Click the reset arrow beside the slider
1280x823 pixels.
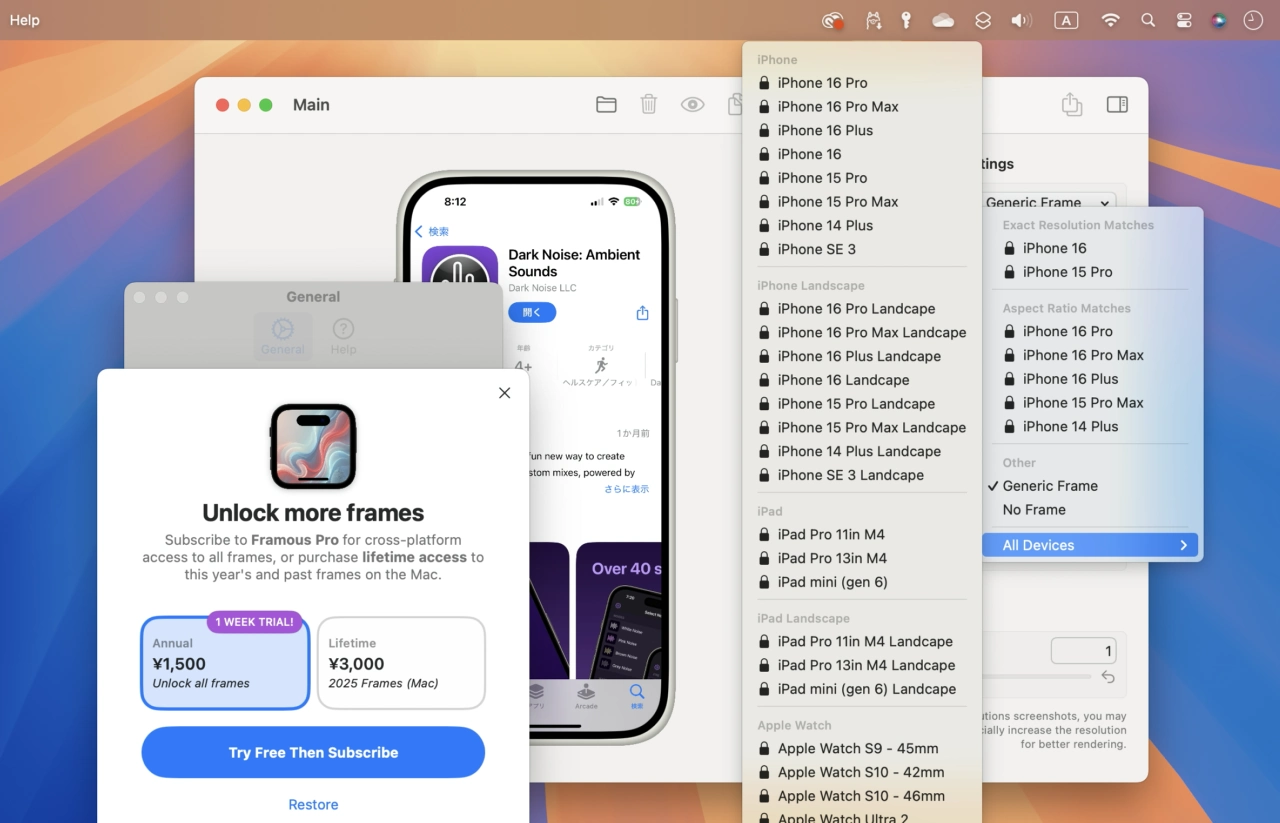[x=1107, y=677]
